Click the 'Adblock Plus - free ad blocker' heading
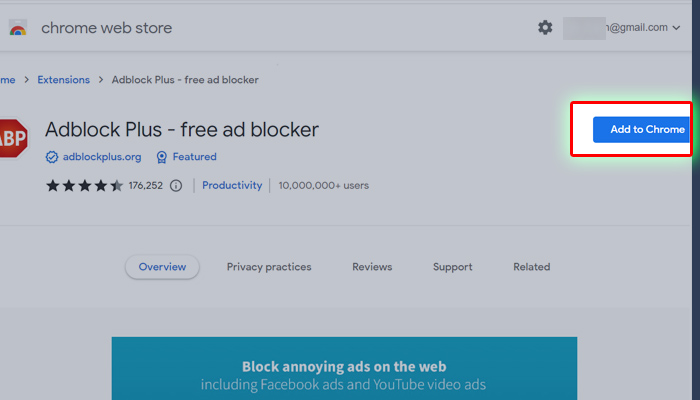 click(x=182, y=130)
